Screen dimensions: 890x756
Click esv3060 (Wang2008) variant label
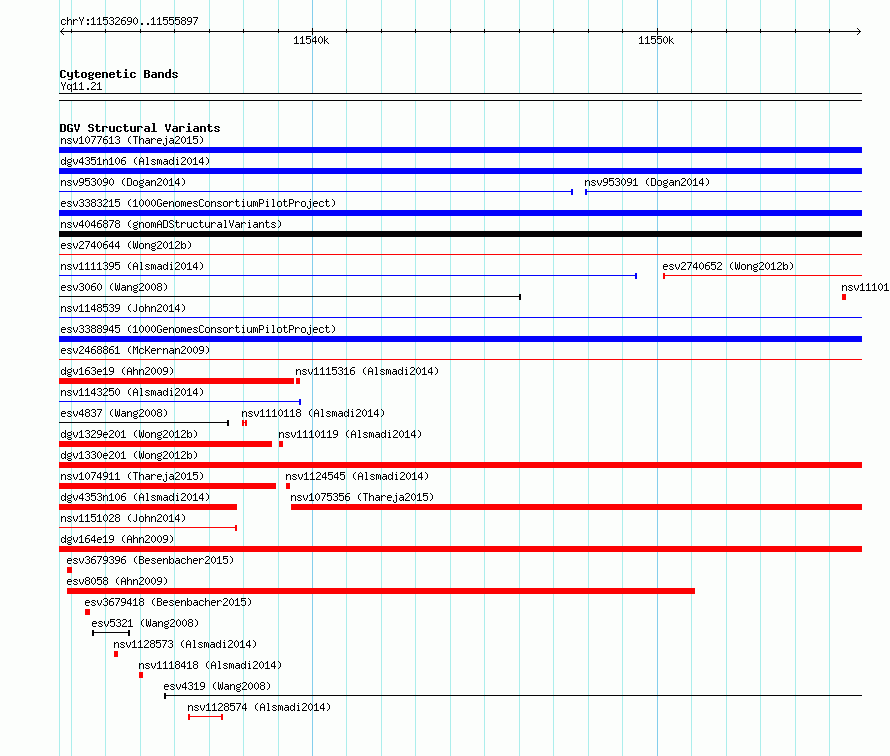tap(114, 287)
